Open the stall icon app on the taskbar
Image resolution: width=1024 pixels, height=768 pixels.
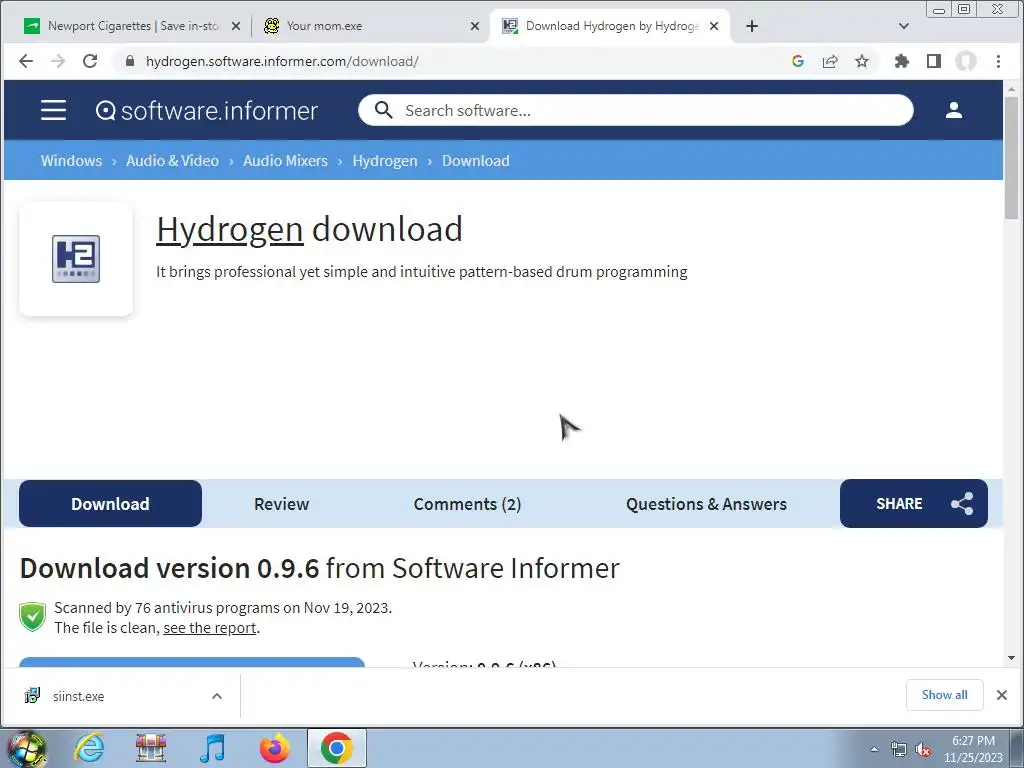[151, 748]
